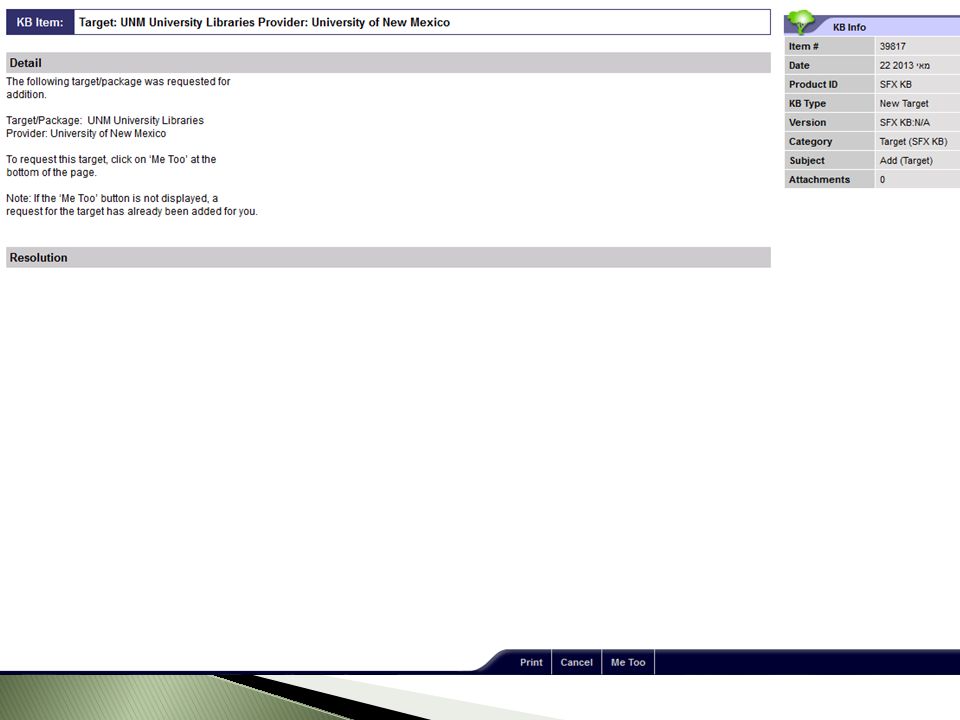The height and width of the screenshot is (720, 960).
Task: Click the Version value SFX KB:N/A
Action: point(904,122)
